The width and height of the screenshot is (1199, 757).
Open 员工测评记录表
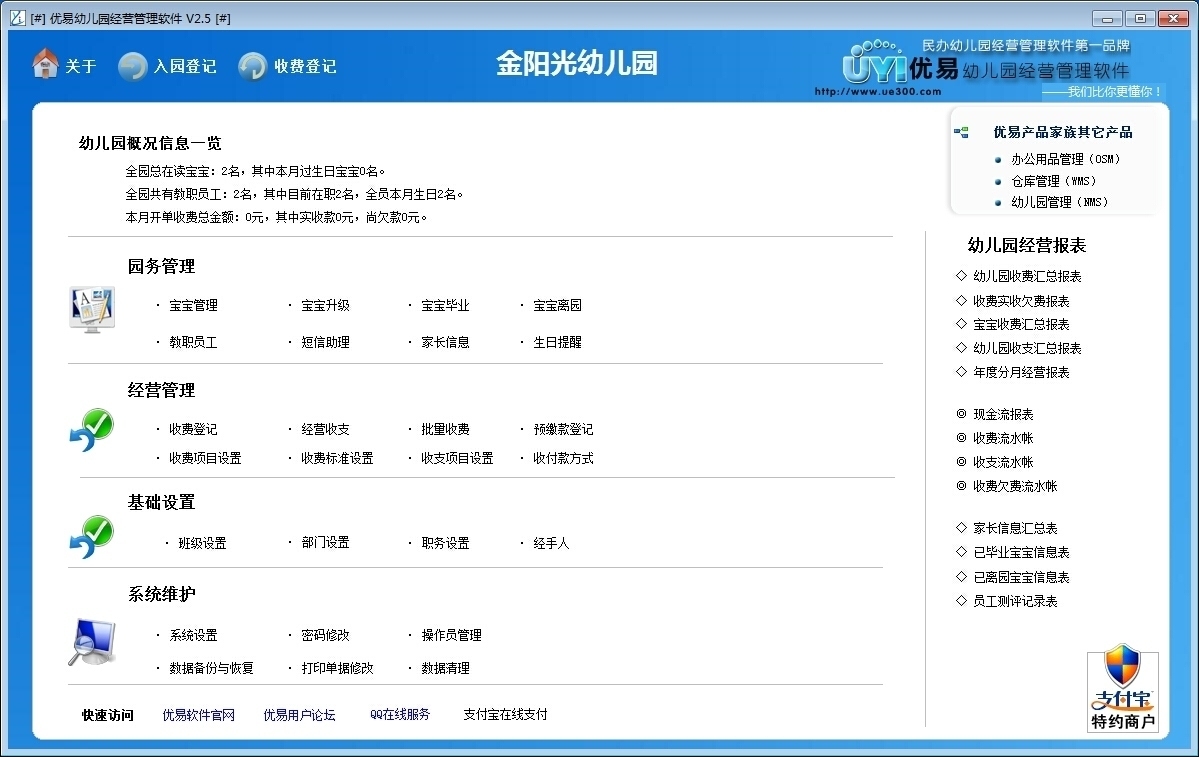[x=1015, y=601]
